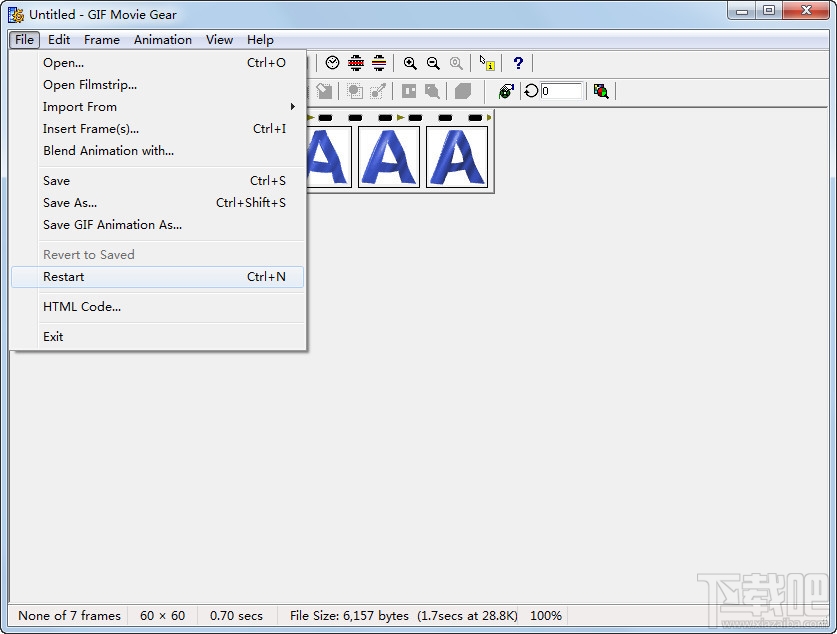Choose Open Filmstrip... menu entry
The height and width of the screenshot is (634, 837).
(157, 85)
